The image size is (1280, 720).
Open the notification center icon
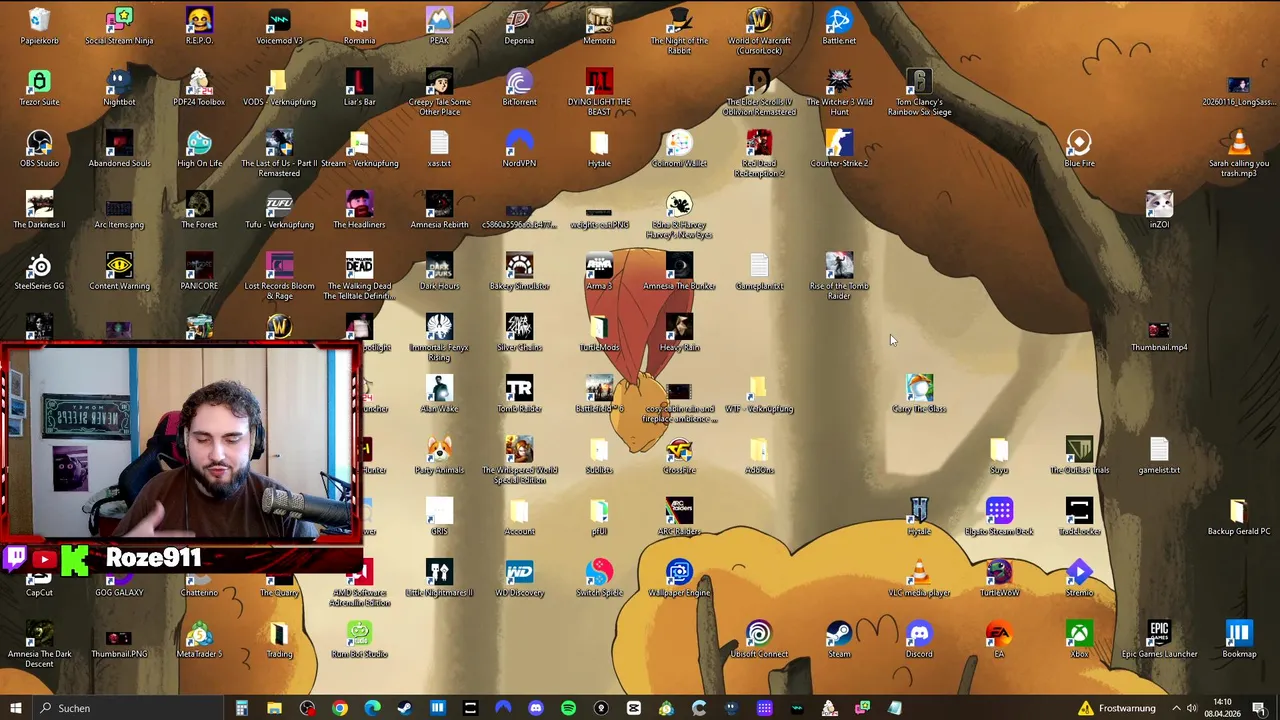[1259, 708]
